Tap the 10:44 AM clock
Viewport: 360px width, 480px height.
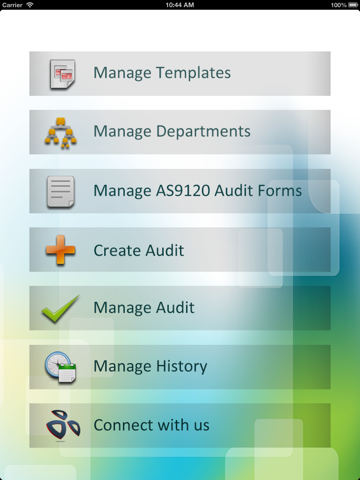click(x=180, y=5)
